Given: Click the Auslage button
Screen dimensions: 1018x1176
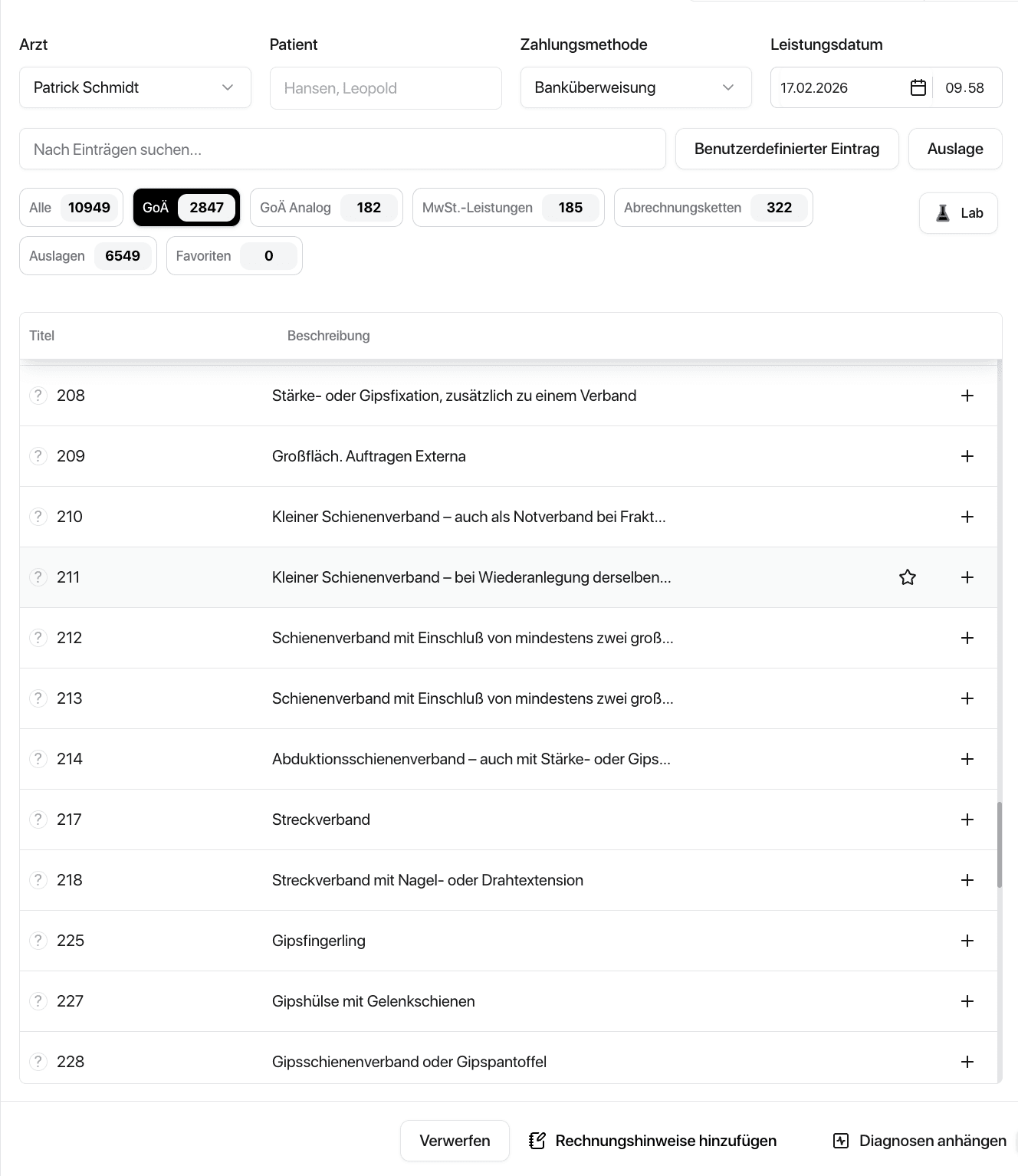Looking at the screenshot, I should (x=955, y=149).
